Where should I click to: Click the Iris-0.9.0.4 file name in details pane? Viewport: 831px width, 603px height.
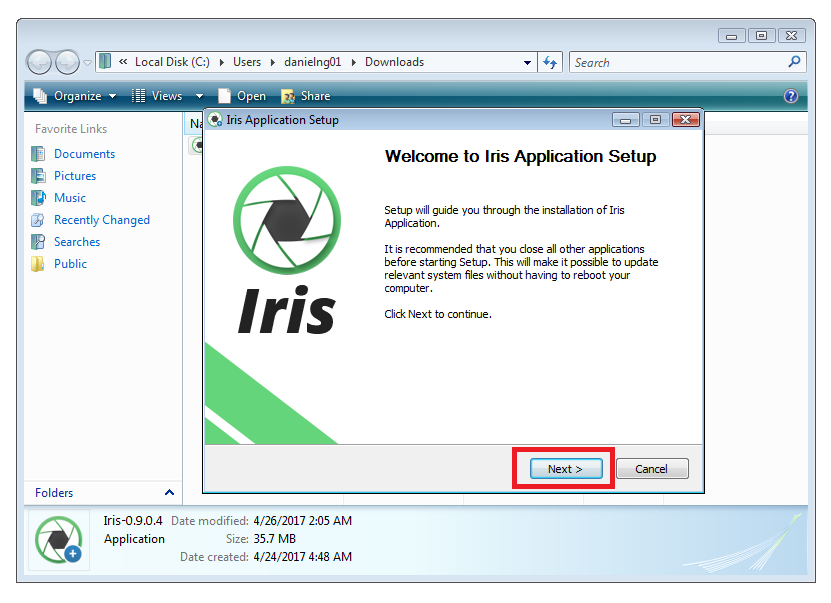133,521
